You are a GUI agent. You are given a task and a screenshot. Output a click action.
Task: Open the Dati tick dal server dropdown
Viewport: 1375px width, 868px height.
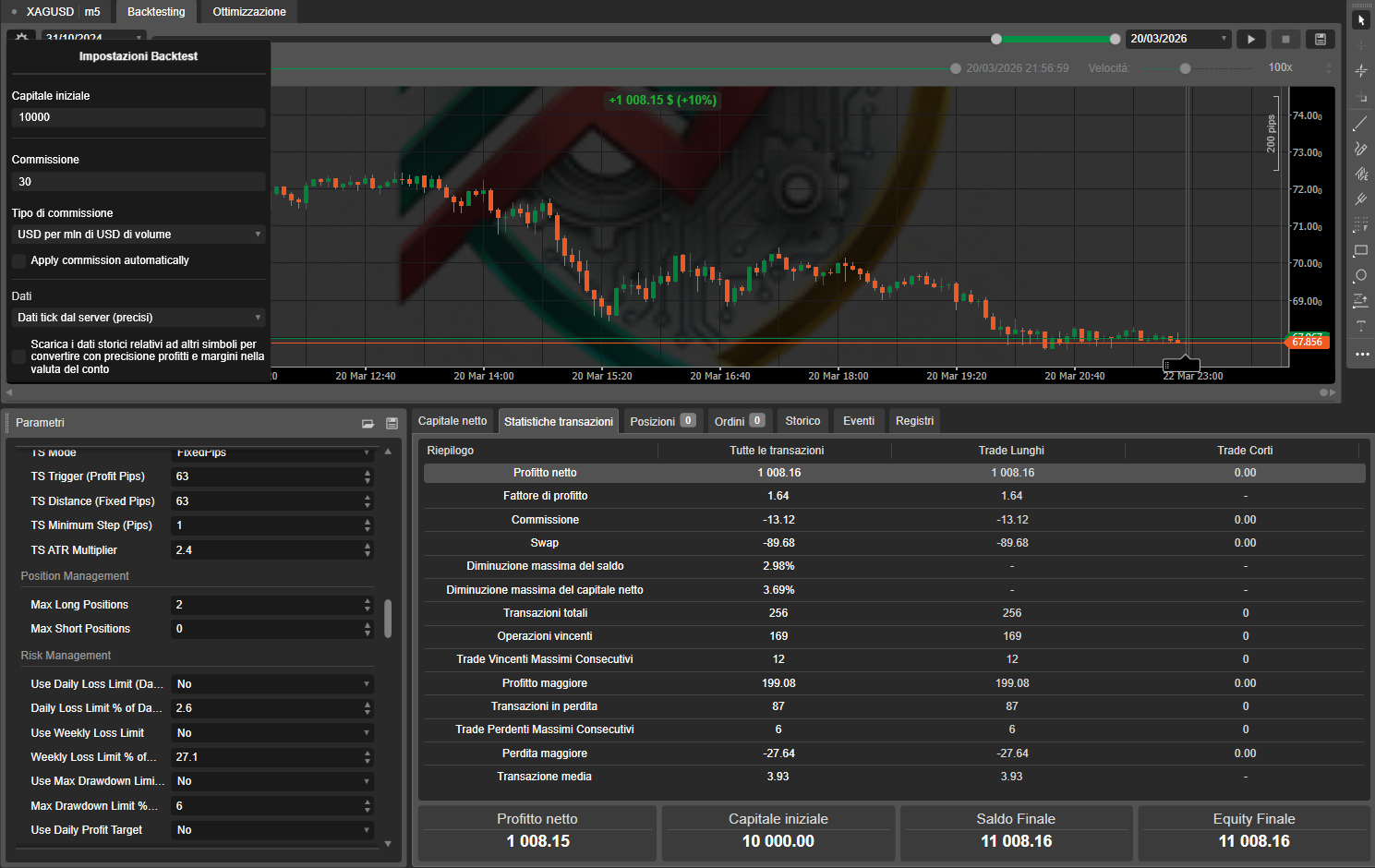pos(138,317)
